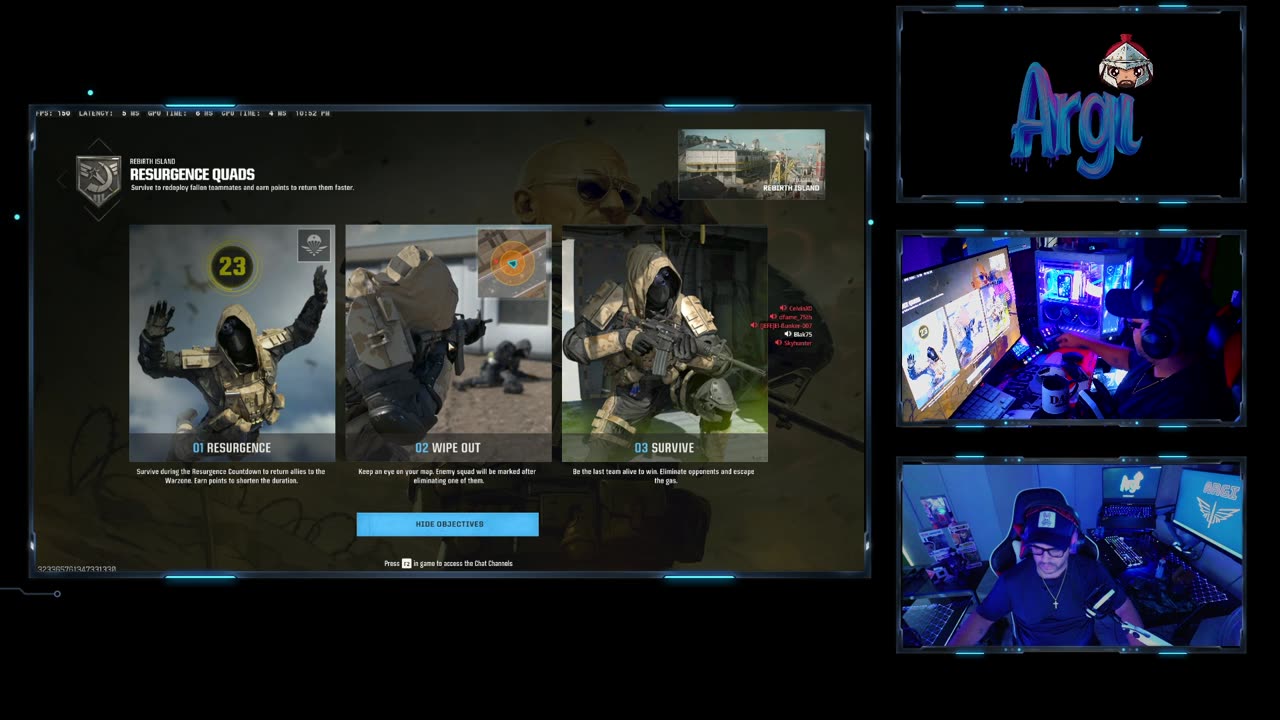The image size is (1280, 720).
Task: Click the Chat Channels hint text
Action: click(x=448, y=563)
